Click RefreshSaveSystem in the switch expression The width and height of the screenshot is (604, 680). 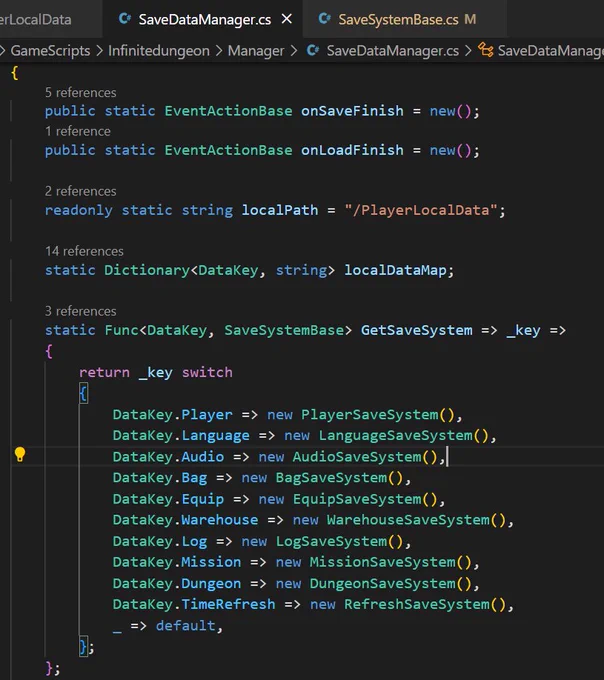(417, 604)
